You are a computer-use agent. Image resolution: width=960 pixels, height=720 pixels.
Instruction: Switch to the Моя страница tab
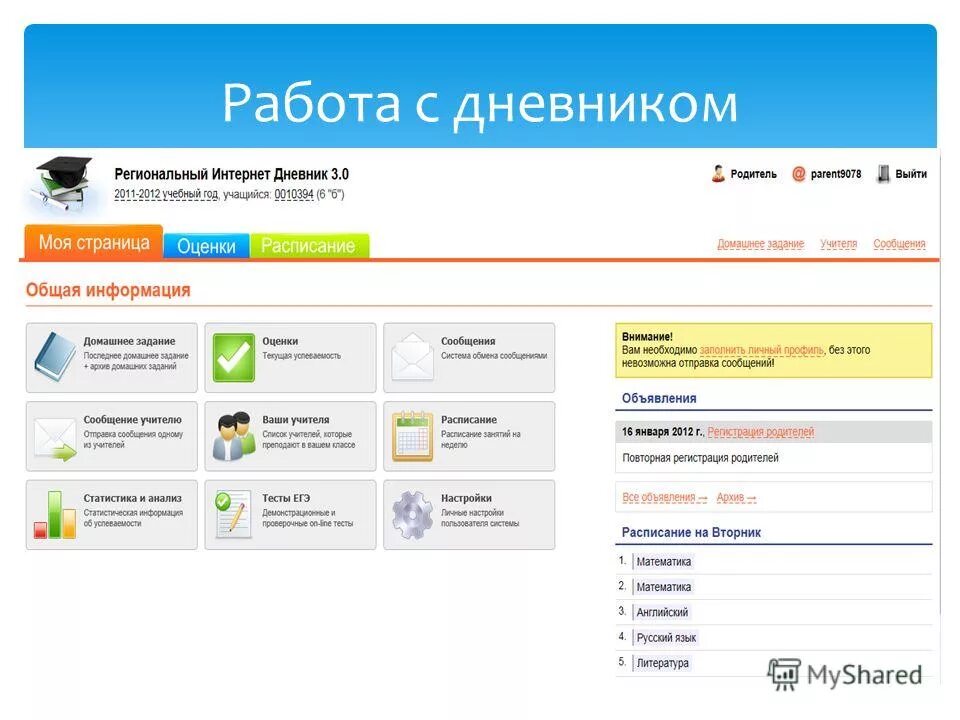[94, 242]
